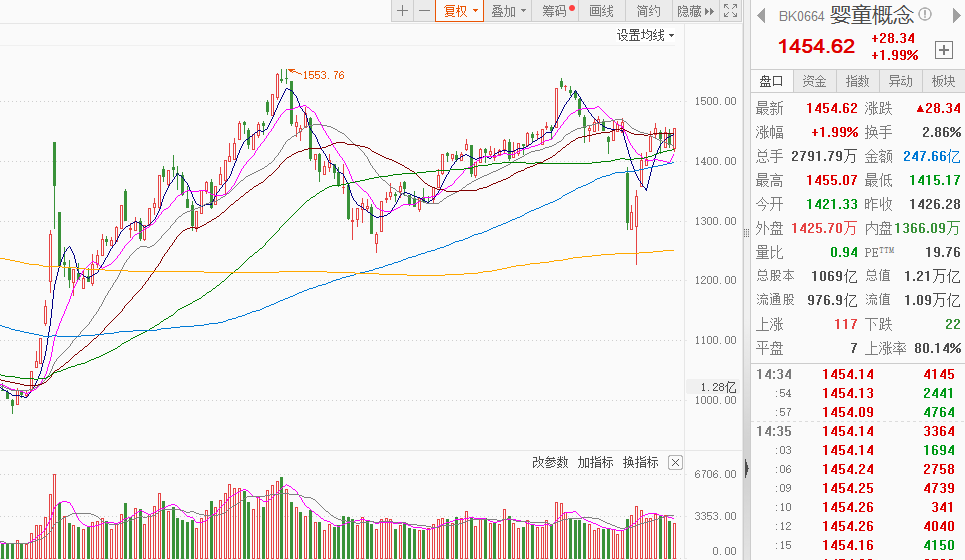Open the 叠加 dropdown menu
Screen dimensions: 965x560
[508, 11]
